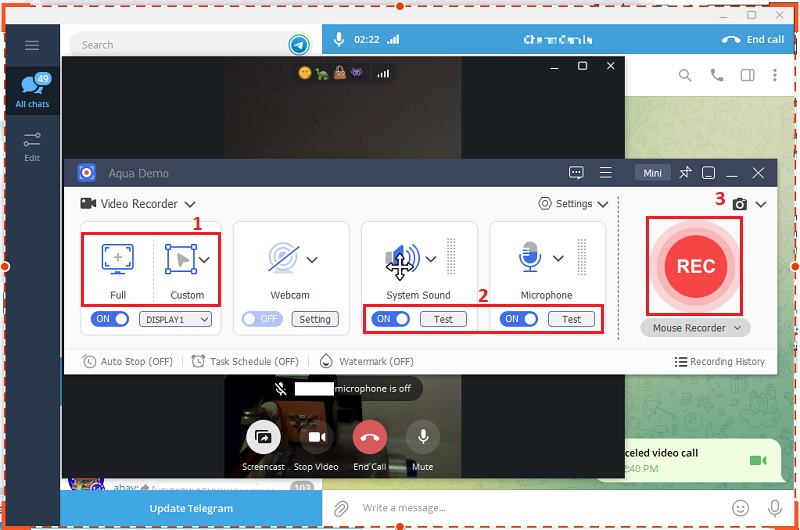Attach a file with the paperclip icon
Screen dimensions: 800x530
click(x=341, y=508)
